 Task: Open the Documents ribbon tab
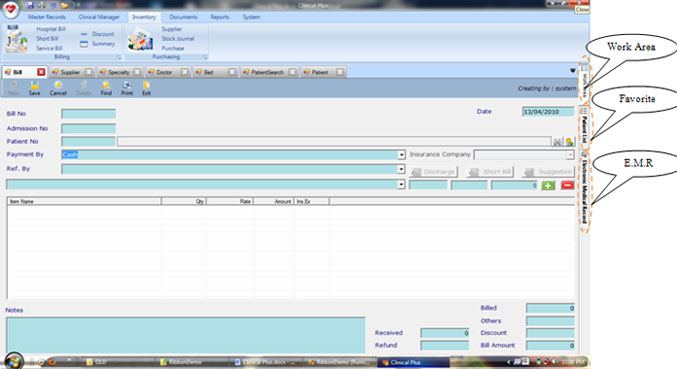coord(183,17)
